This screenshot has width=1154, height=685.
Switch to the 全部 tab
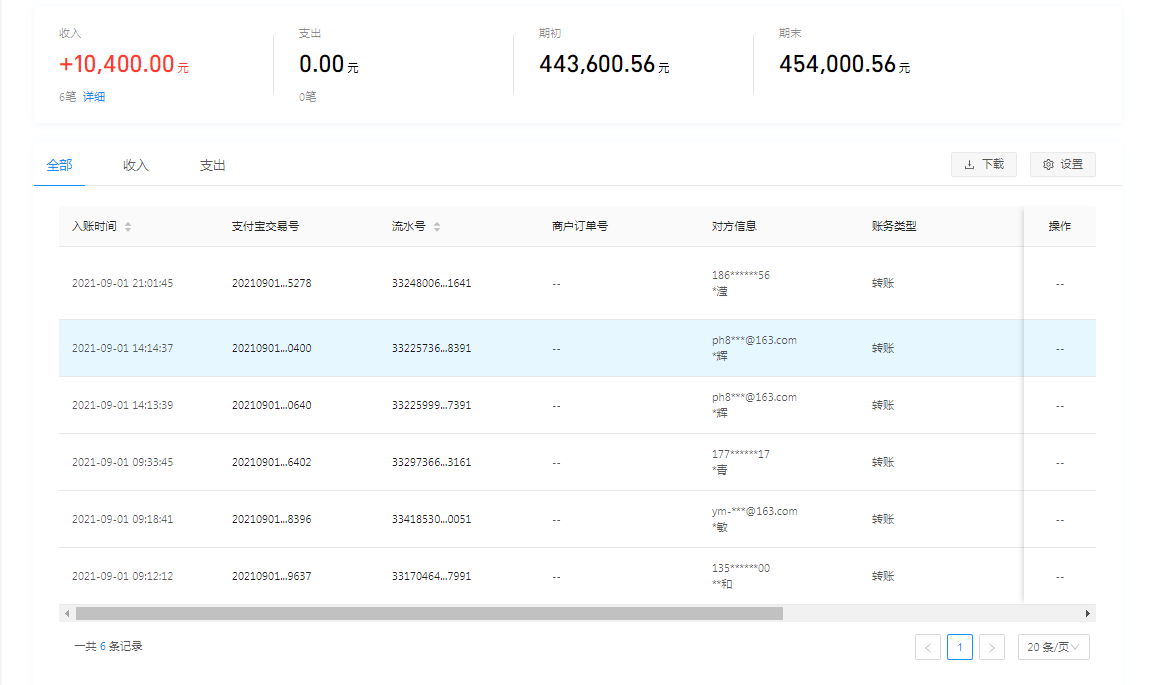pos(59,166)
